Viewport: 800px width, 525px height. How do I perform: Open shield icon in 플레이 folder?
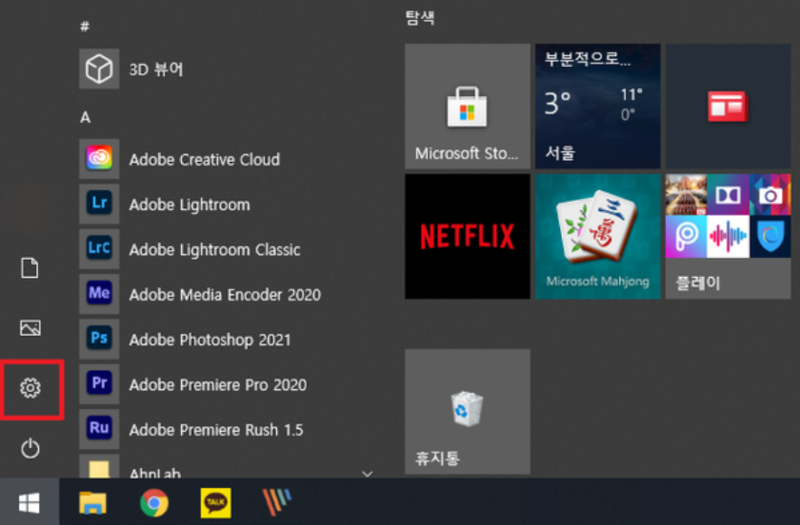770,237
